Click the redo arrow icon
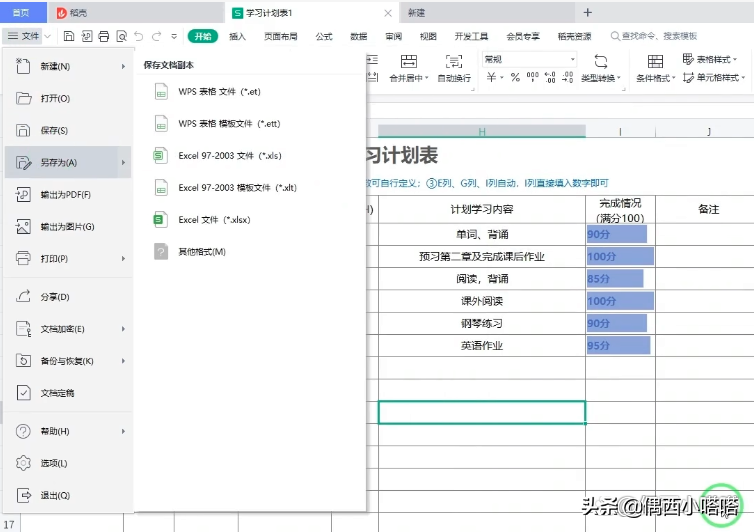Screen dimensions: 754x532 [156, 36]
